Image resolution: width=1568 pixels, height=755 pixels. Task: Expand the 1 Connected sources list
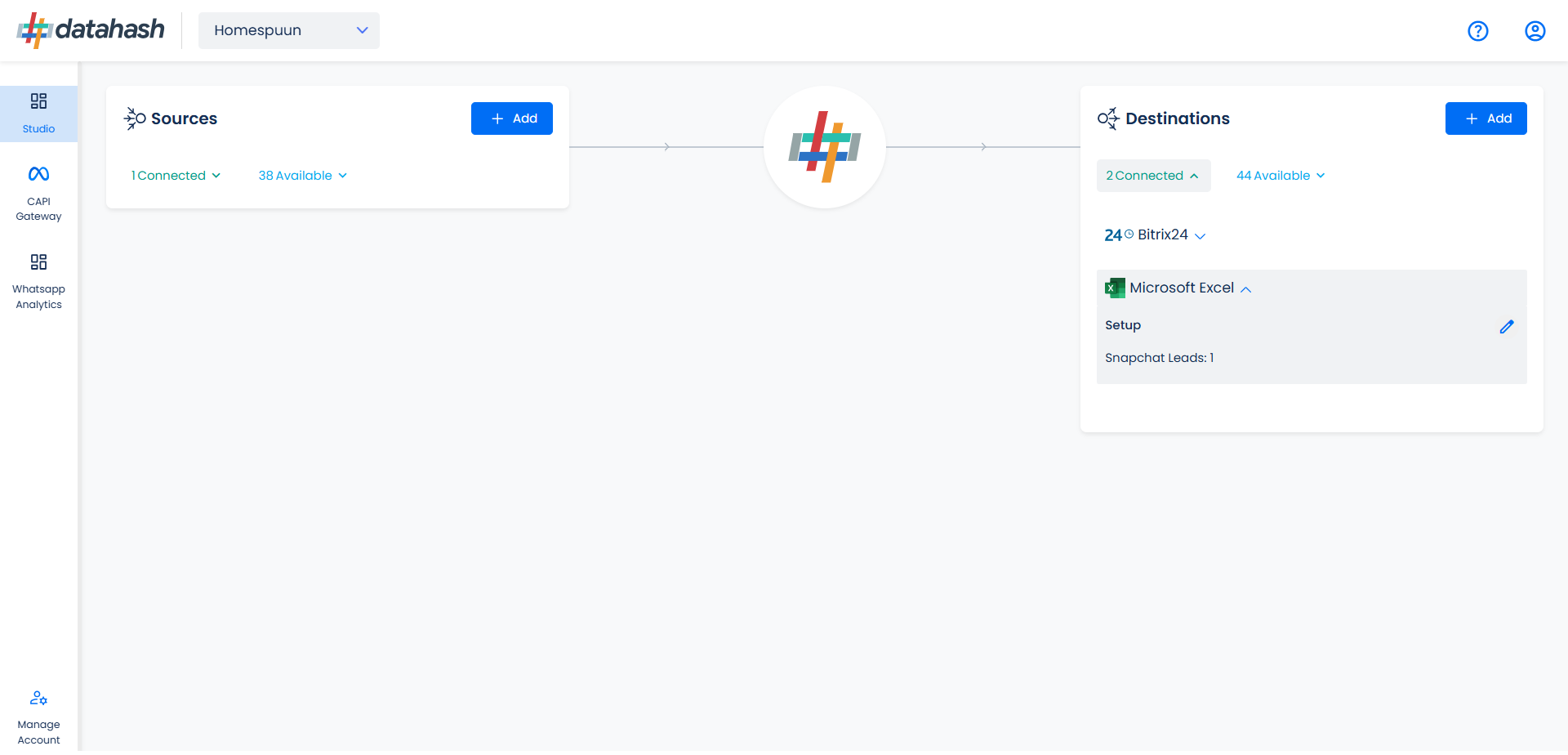[176, 176]
